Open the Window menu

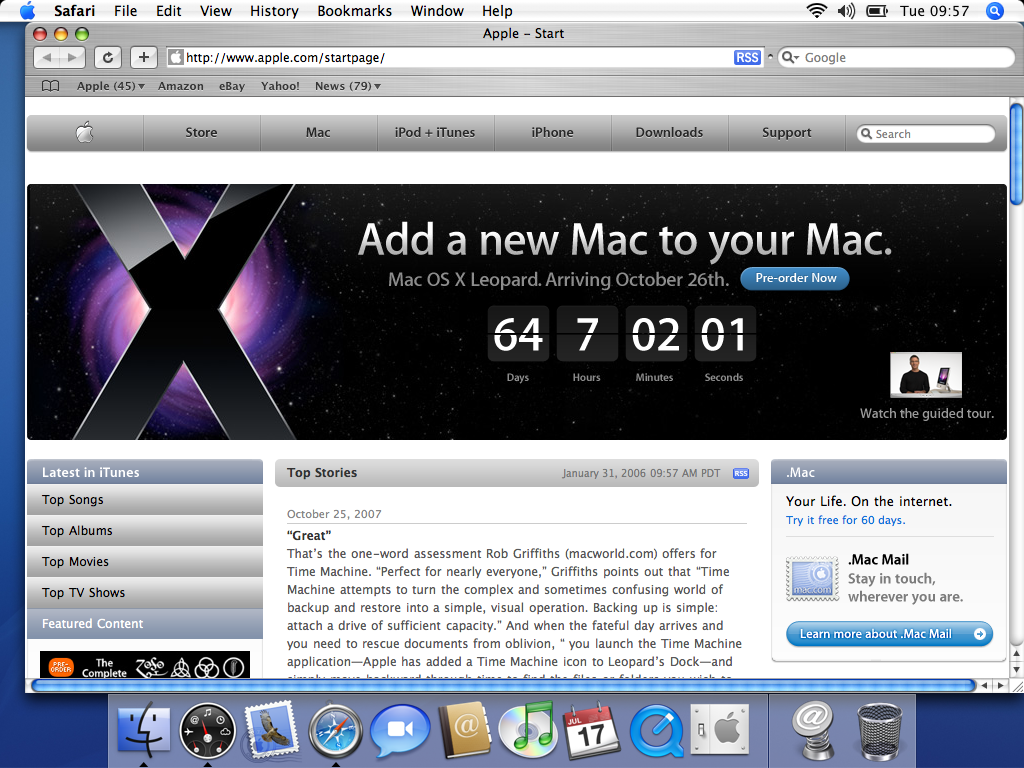coord(437,11)
